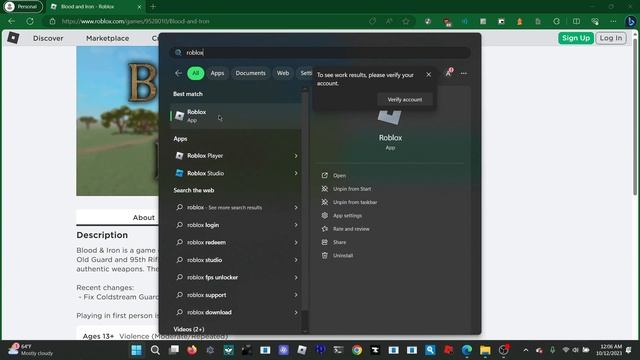Expand the 'roblox support' suggestion arrow

[x=296, y=295]
